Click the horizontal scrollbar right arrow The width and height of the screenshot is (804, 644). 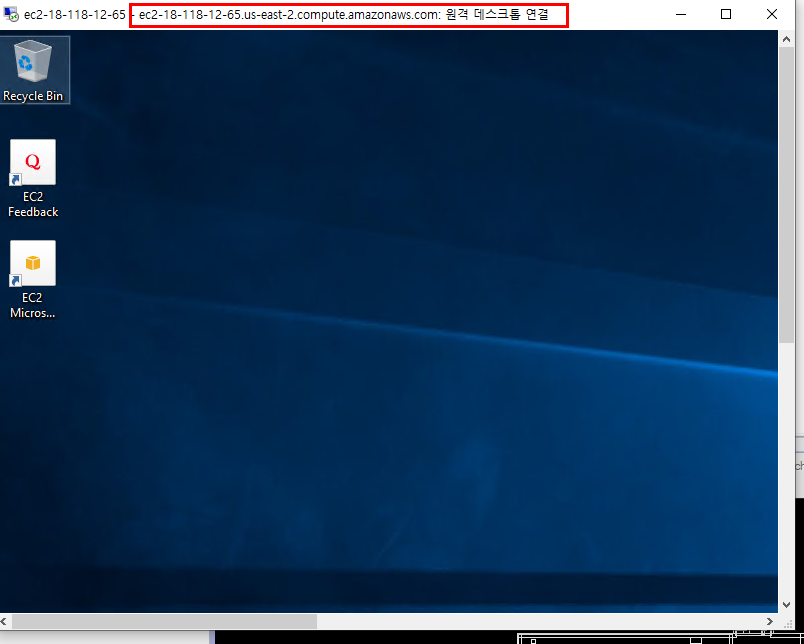[x=770, y=621]
